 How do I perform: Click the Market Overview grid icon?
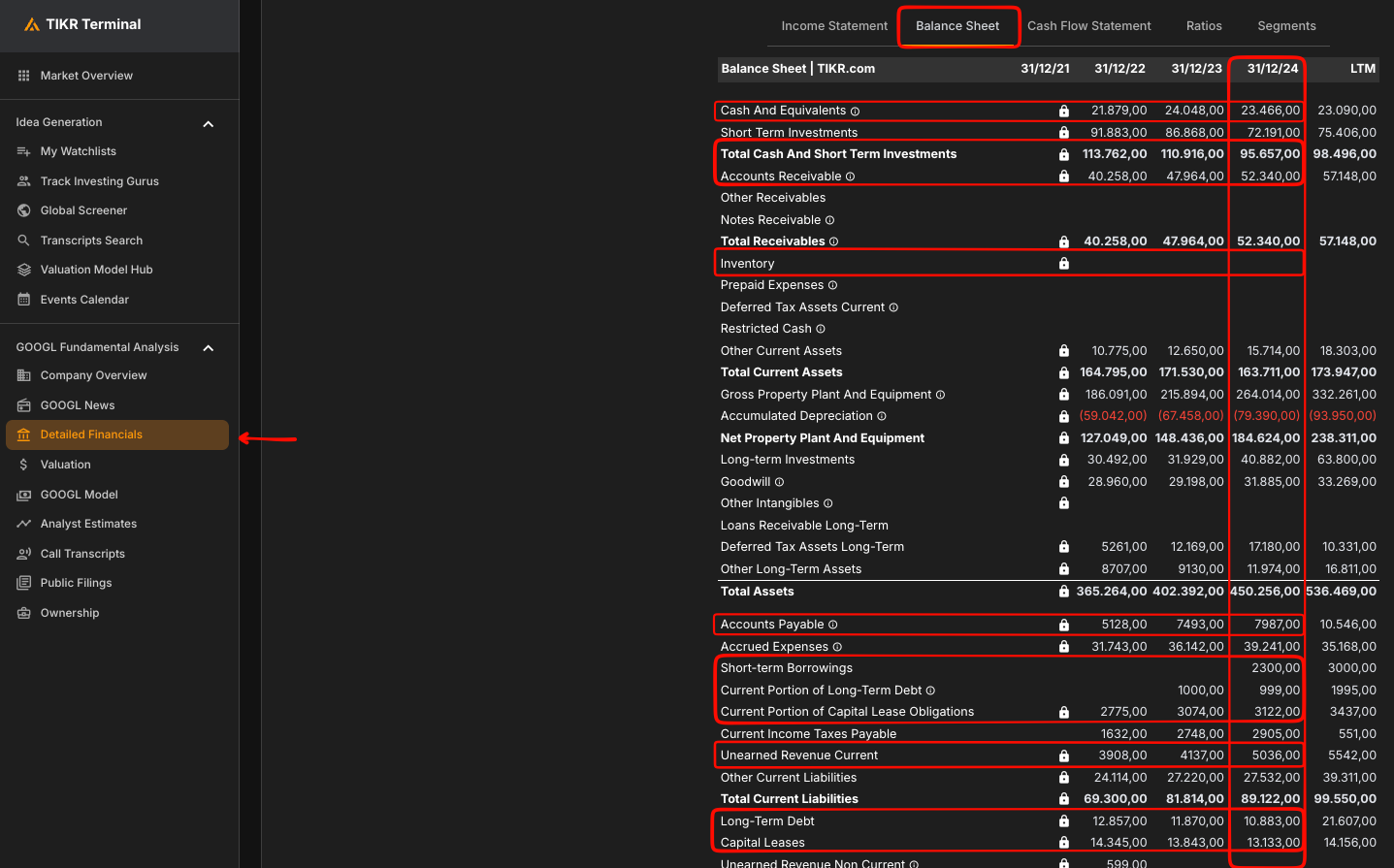24,76
